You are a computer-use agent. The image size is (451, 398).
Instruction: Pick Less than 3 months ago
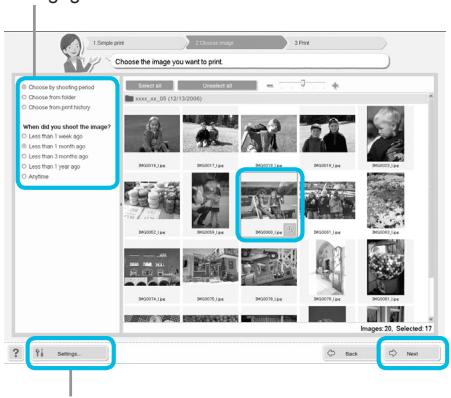[x=55, y=156]
